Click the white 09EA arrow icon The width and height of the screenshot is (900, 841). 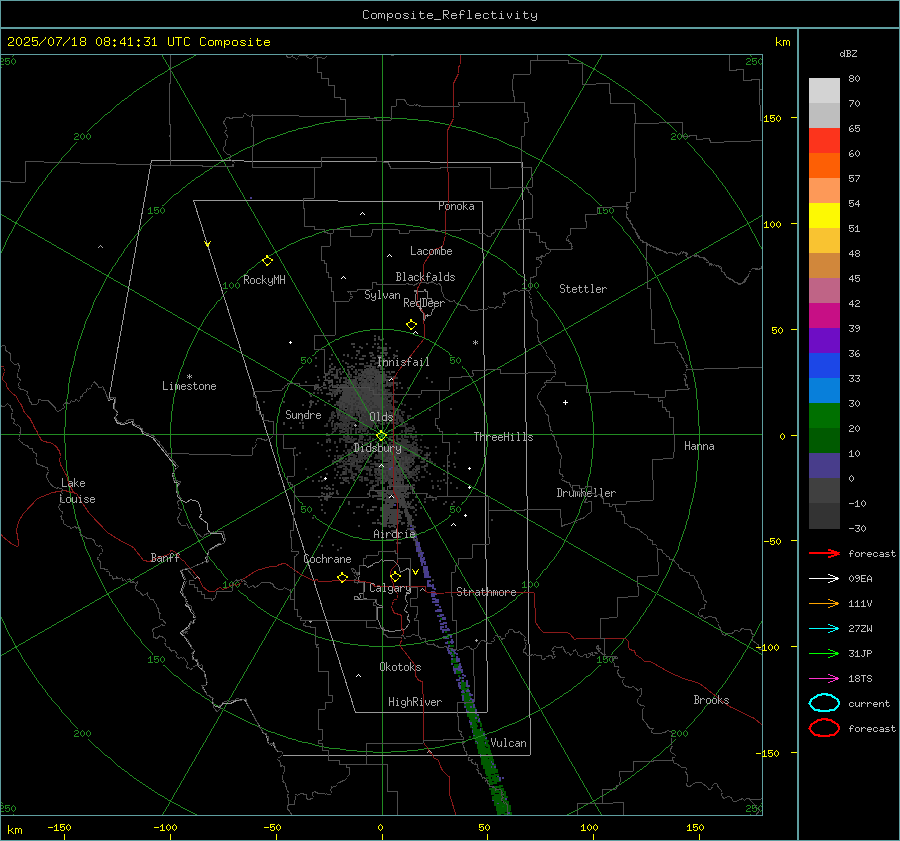(x=824, y=578)
